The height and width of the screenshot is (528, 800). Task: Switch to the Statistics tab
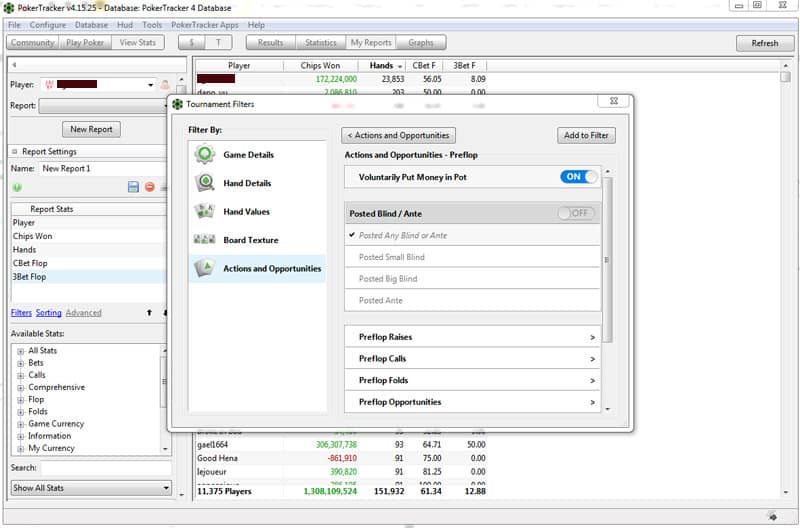tap(320, 42)
